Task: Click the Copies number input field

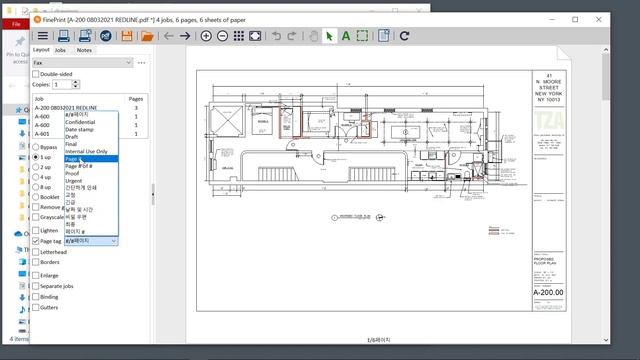Action: tap(62, 84)
